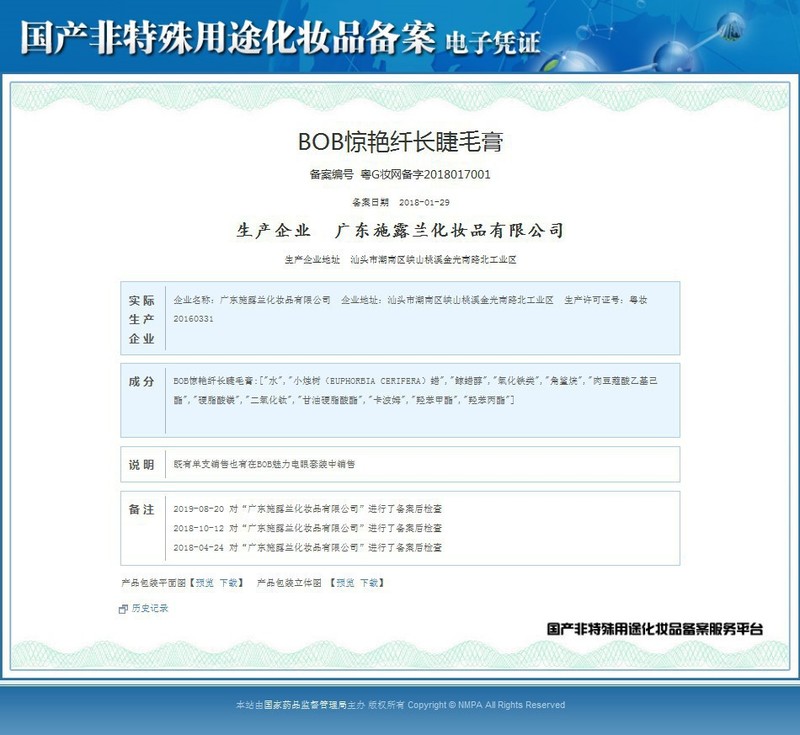Click ingredient list starting with 水
Image resolution: width=800 pixels, height=735 pixels.
(415, 390)
